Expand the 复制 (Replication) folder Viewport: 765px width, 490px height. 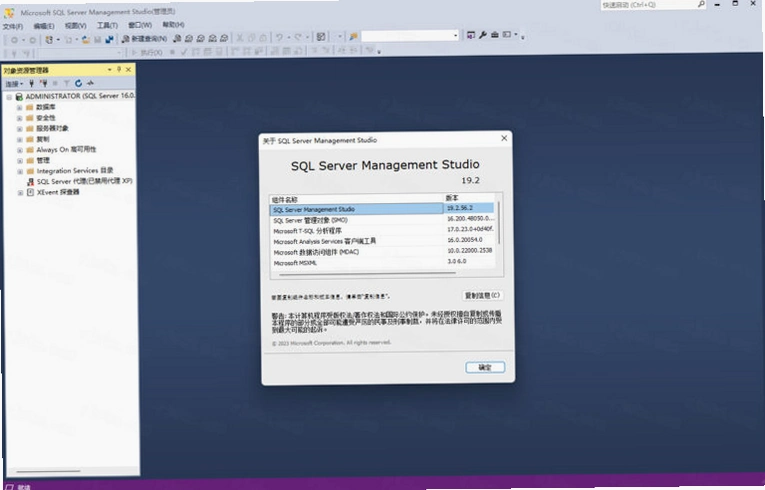click(20, 140)
